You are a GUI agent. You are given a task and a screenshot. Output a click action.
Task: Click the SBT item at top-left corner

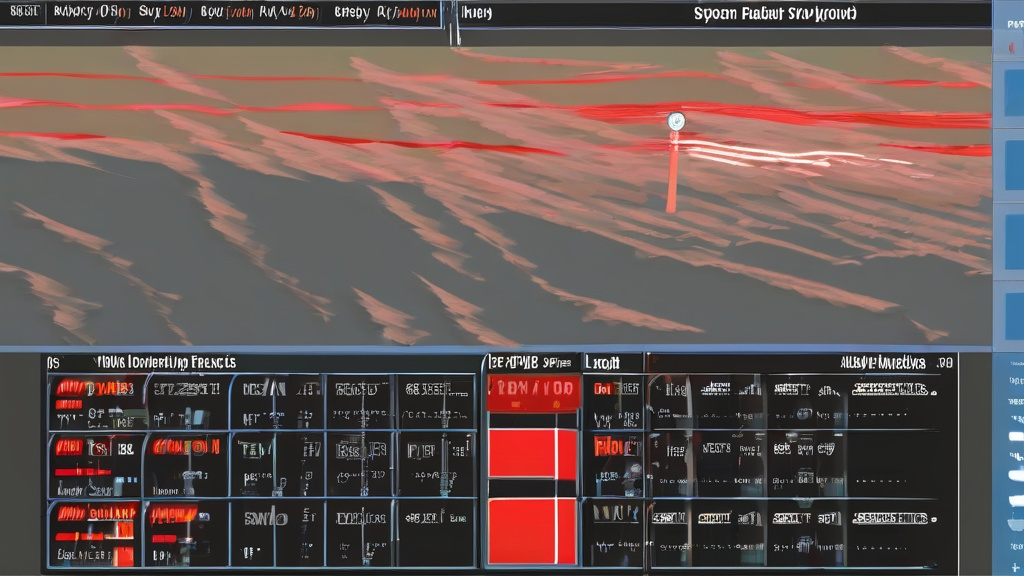(20, 13)
